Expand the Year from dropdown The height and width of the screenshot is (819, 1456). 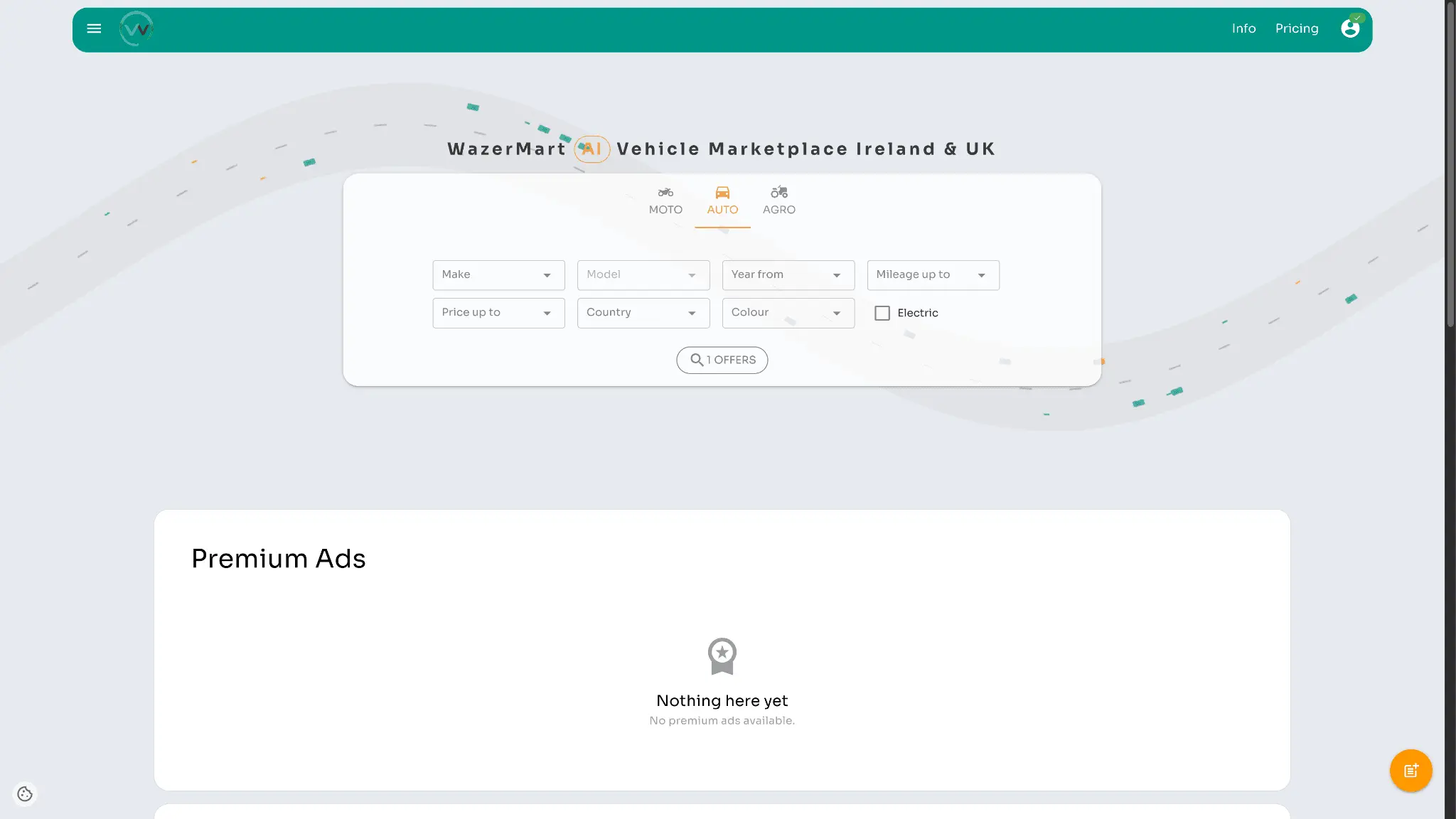[788, 275]
